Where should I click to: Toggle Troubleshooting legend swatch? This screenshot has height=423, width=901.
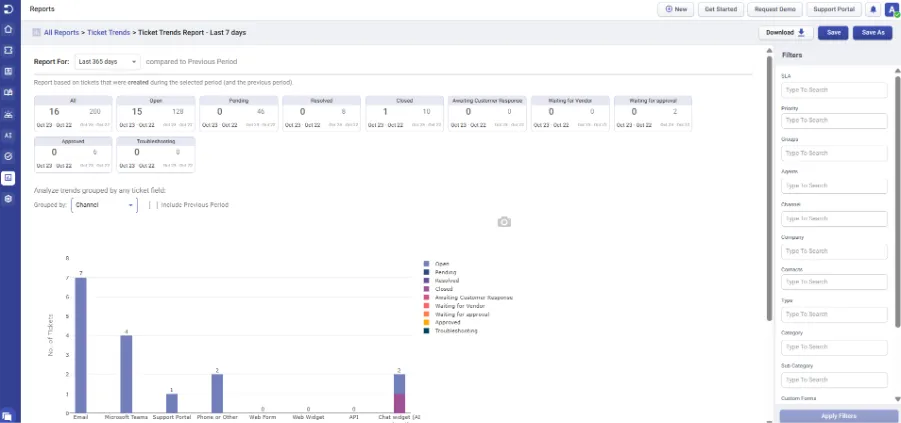[x=426, y=331]
